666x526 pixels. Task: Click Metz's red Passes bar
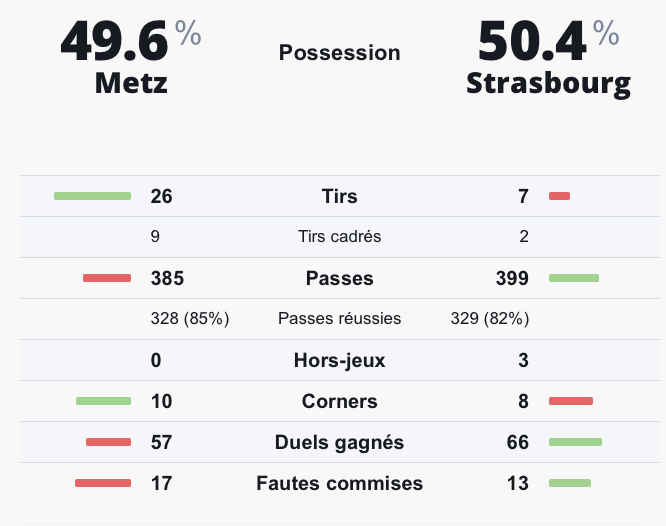[107, 278]
